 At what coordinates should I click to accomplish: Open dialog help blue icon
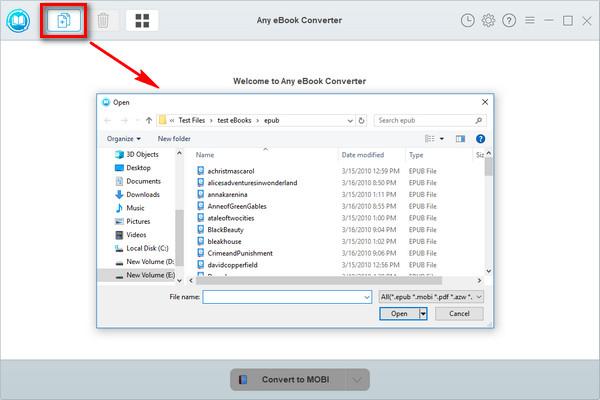click(480, 139)
